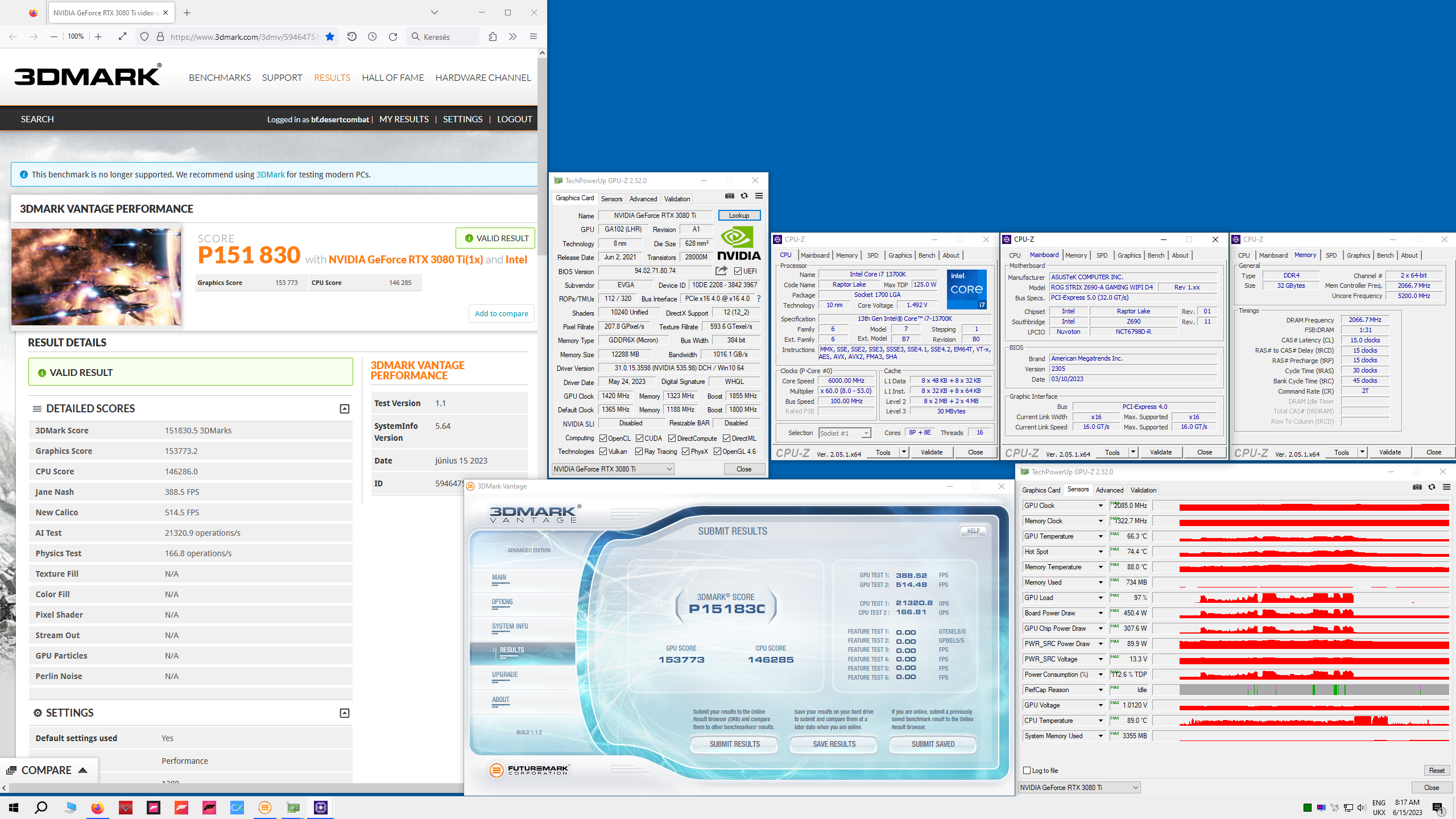Toggle UEFI checkbox in GPU-Z
Viewport: 1456px width, 819px height.
pyautogui.click(x=738, y=271)
